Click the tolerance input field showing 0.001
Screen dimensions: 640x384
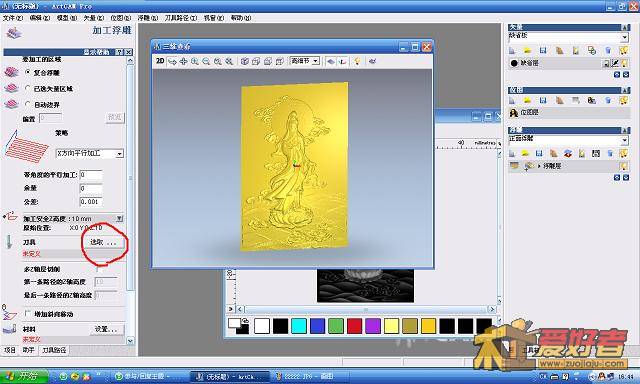click(91, 202)
